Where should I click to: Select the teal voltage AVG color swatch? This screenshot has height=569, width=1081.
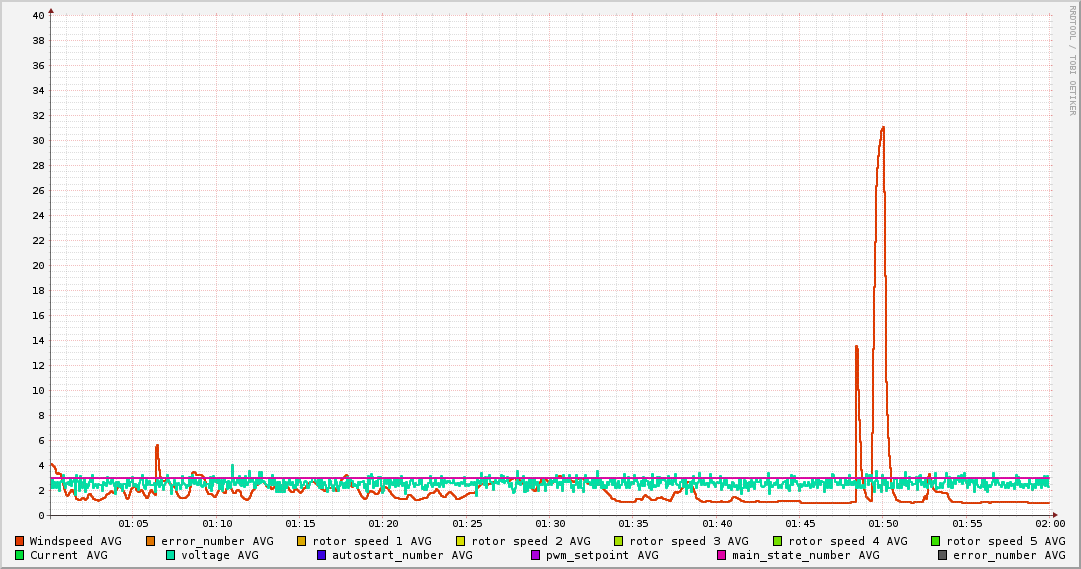coord(171,555)
